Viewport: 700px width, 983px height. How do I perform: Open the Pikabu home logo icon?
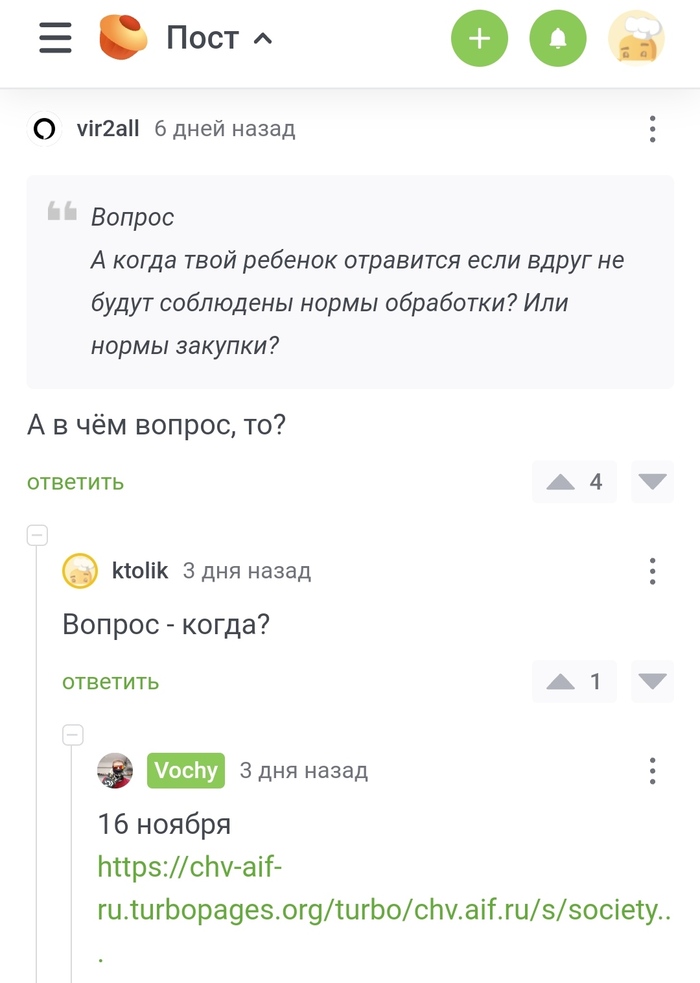(x=125, y=38)
